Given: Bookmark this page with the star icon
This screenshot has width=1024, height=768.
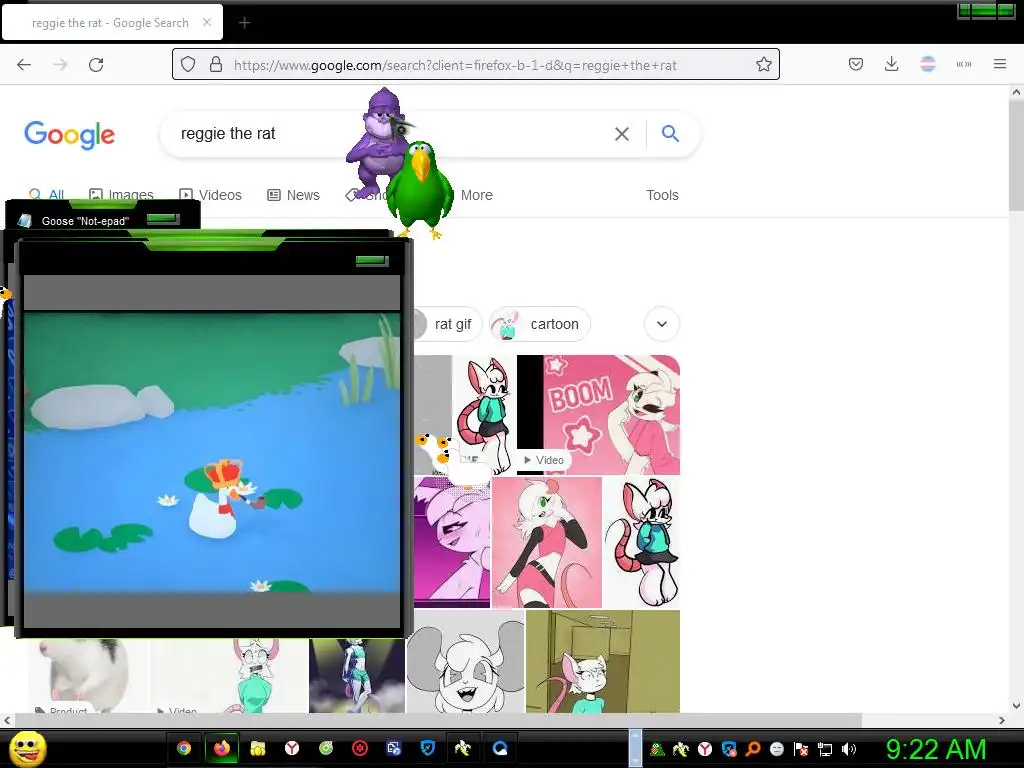Looking at the screenshot, I should (763, 64).
